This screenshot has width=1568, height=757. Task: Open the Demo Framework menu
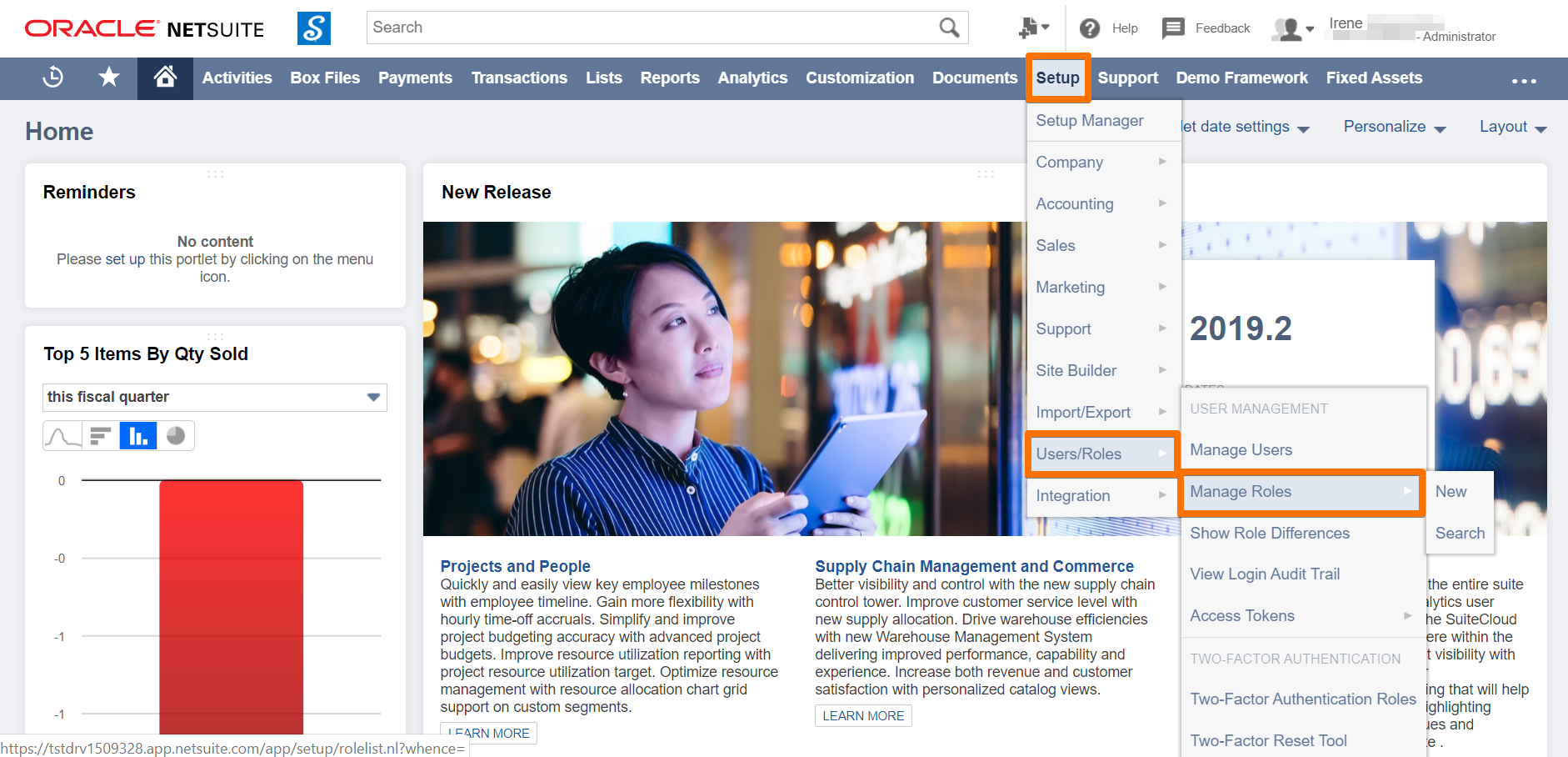pyautogui.click(x=1241, y=78)
